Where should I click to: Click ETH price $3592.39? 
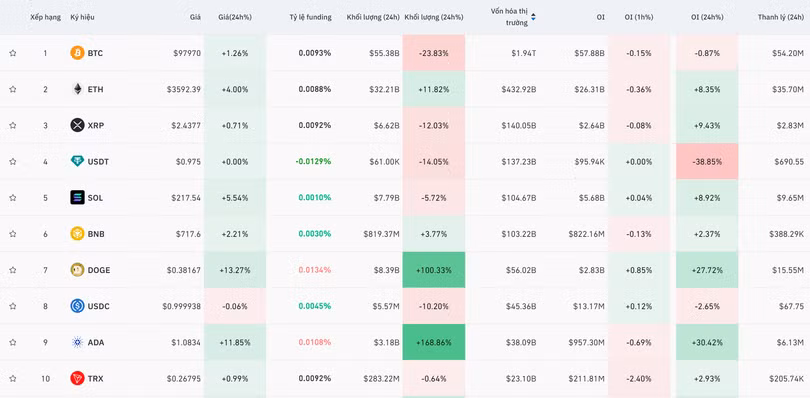coord(184,89)
